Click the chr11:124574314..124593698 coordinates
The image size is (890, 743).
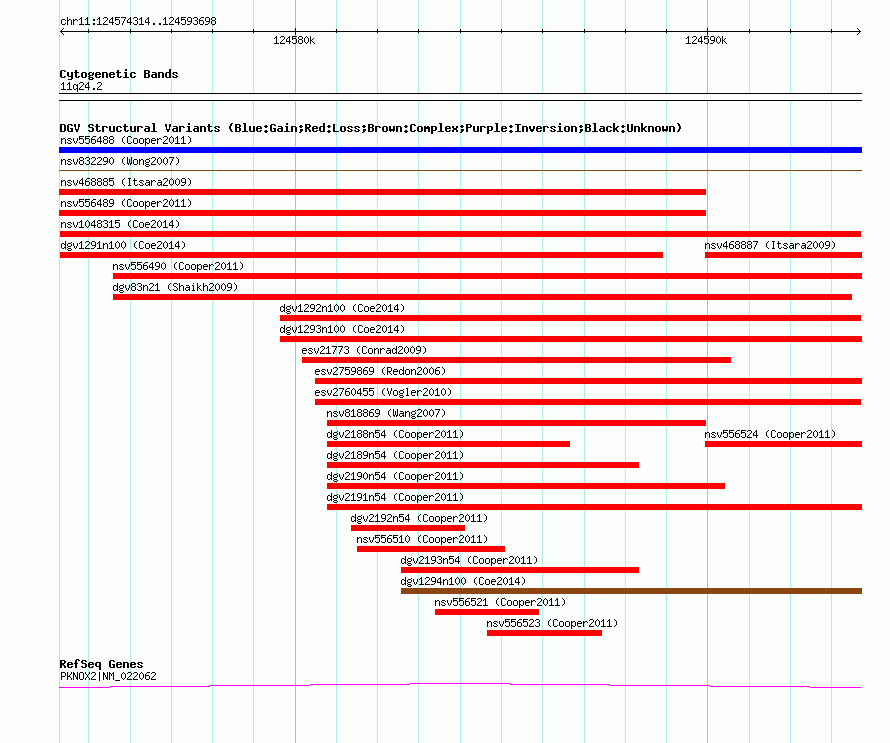point(138,21)
